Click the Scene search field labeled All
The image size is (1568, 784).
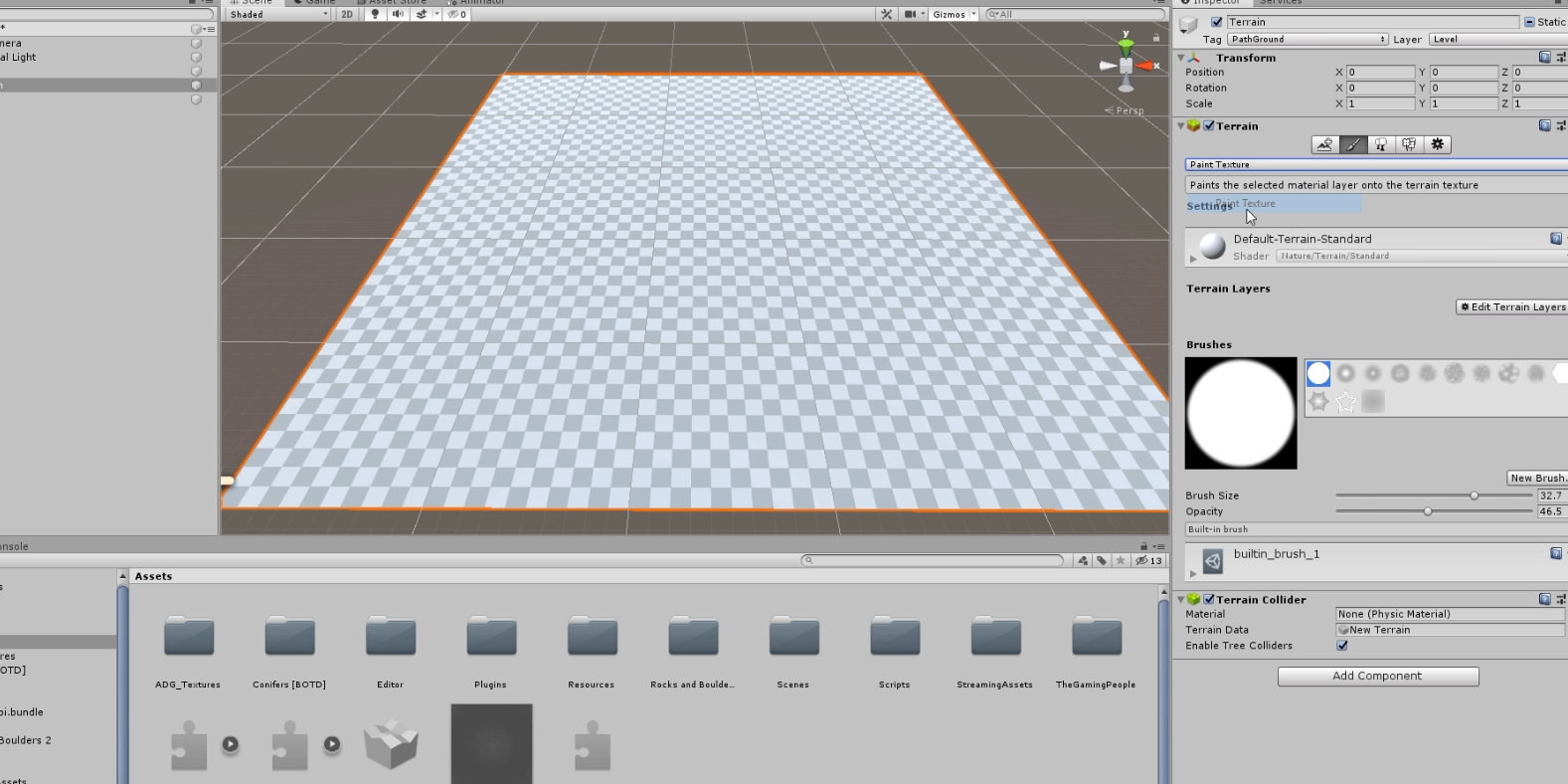(1074, 14)
